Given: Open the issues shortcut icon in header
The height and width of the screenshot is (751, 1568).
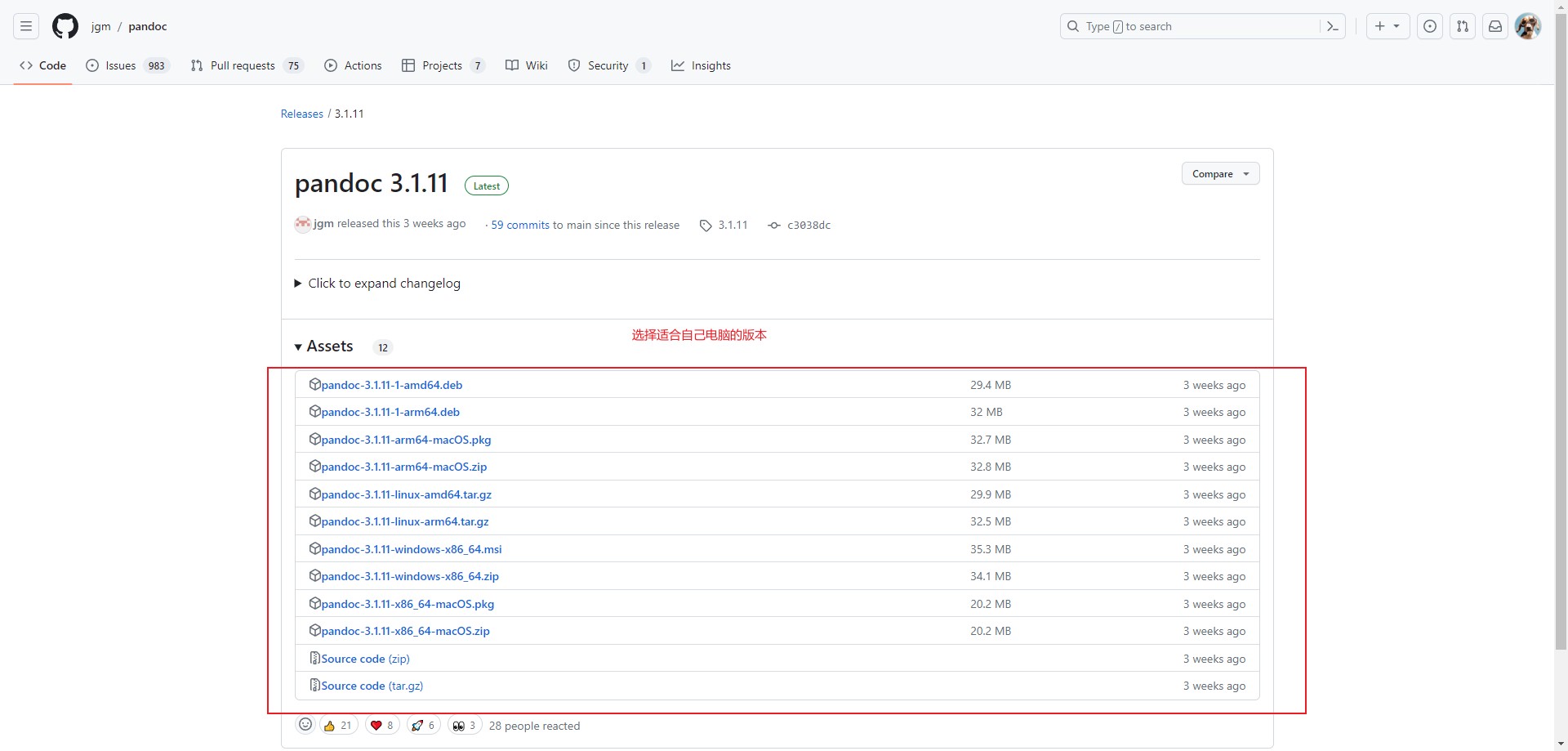Looking at the screenshot, I should click(1429, 26).
